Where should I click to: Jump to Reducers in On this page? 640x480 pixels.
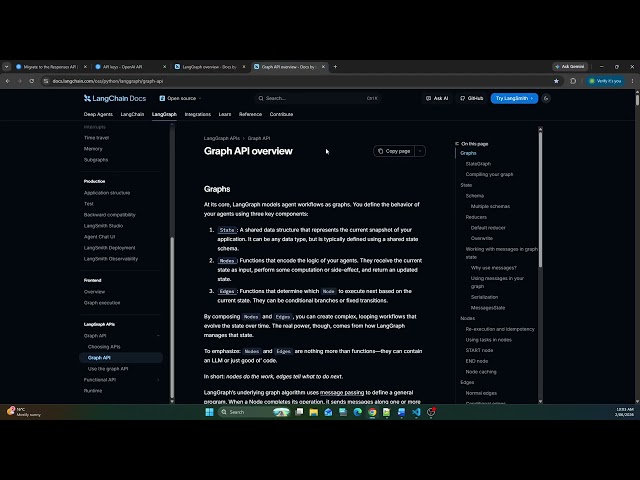476,217
